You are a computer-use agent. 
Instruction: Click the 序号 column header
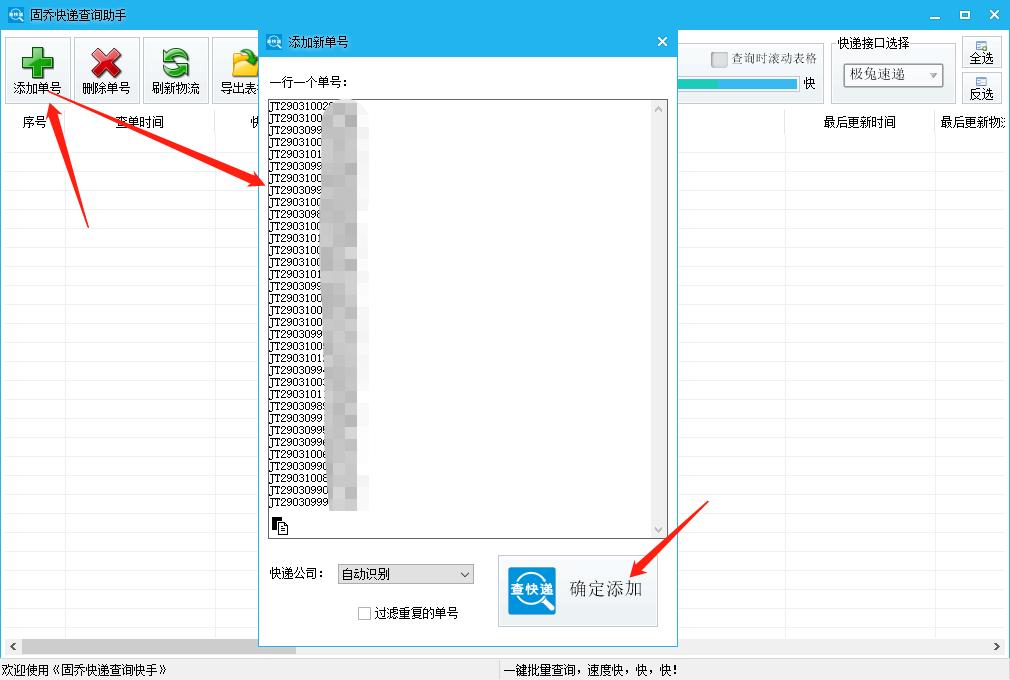[x=34, y=122]
